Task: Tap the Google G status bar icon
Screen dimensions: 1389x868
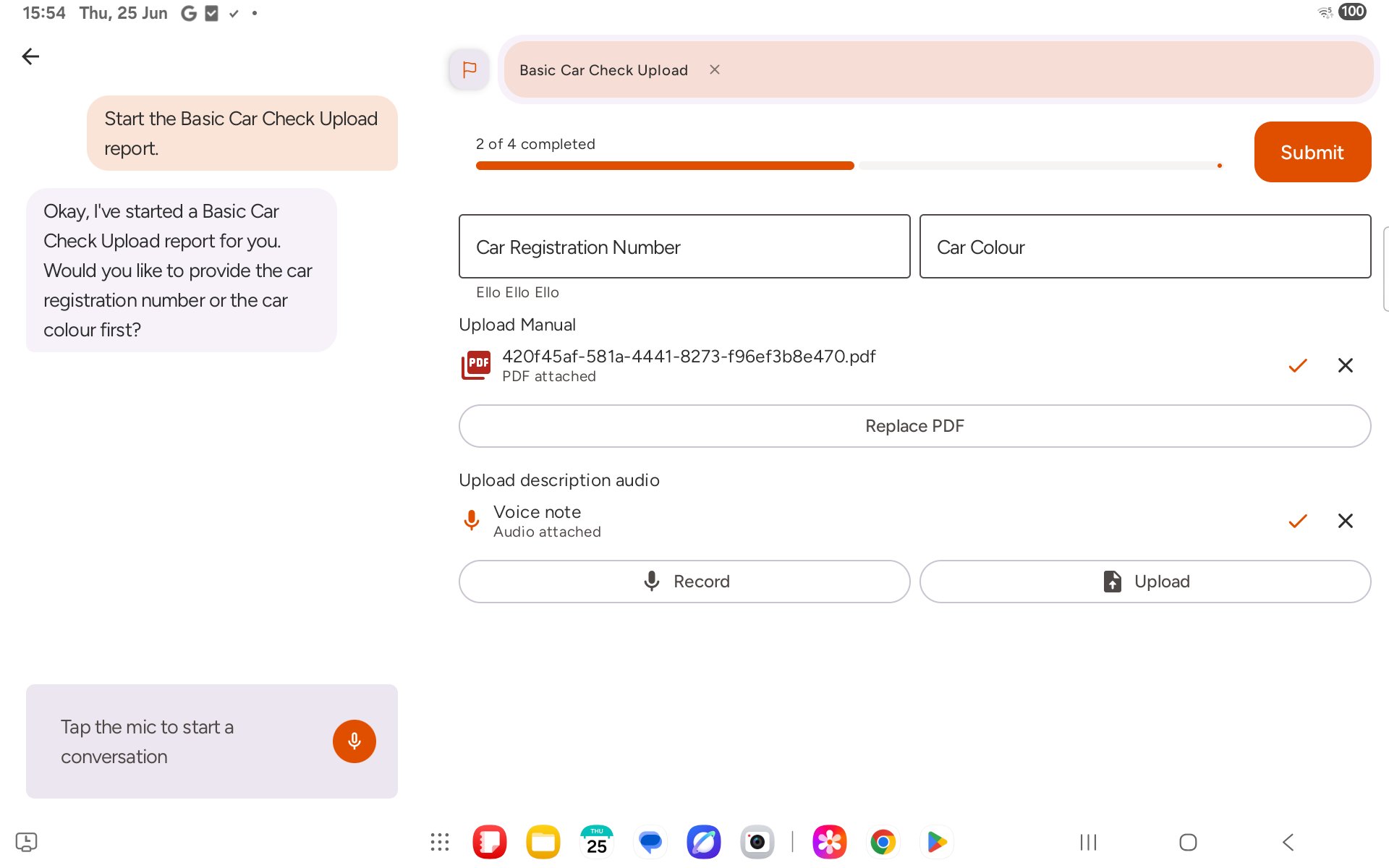Action: point(188,13)
